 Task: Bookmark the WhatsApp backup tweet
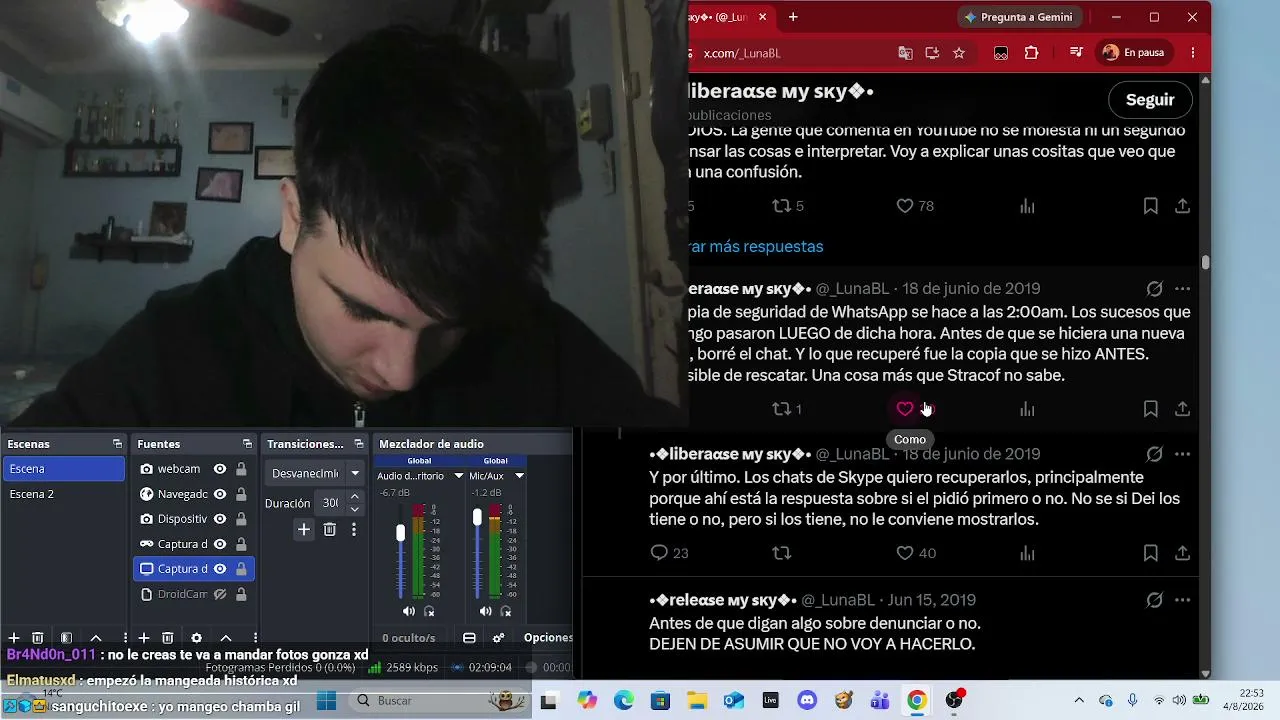(1151, 409)
